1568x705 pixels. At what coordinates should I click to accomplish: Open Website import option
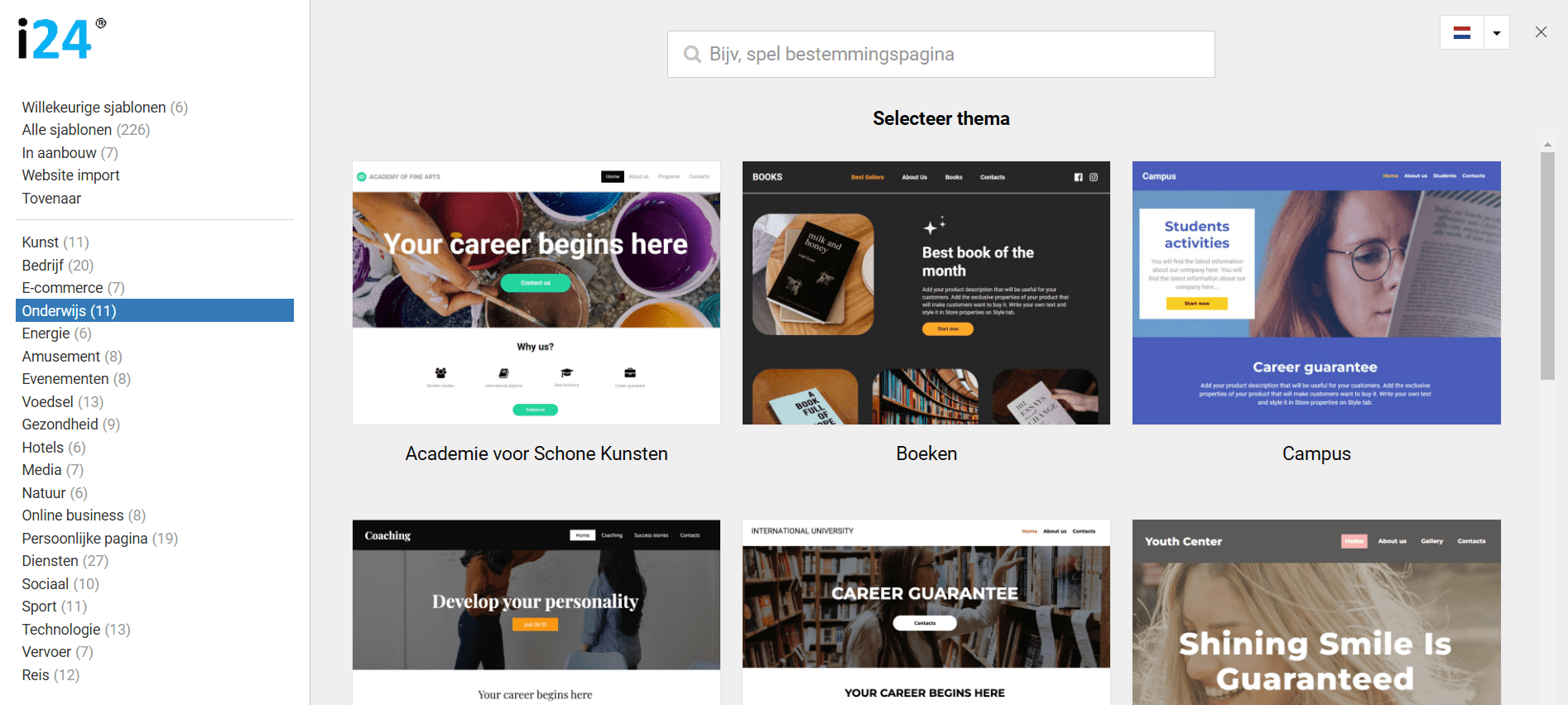tap(70, 175)
